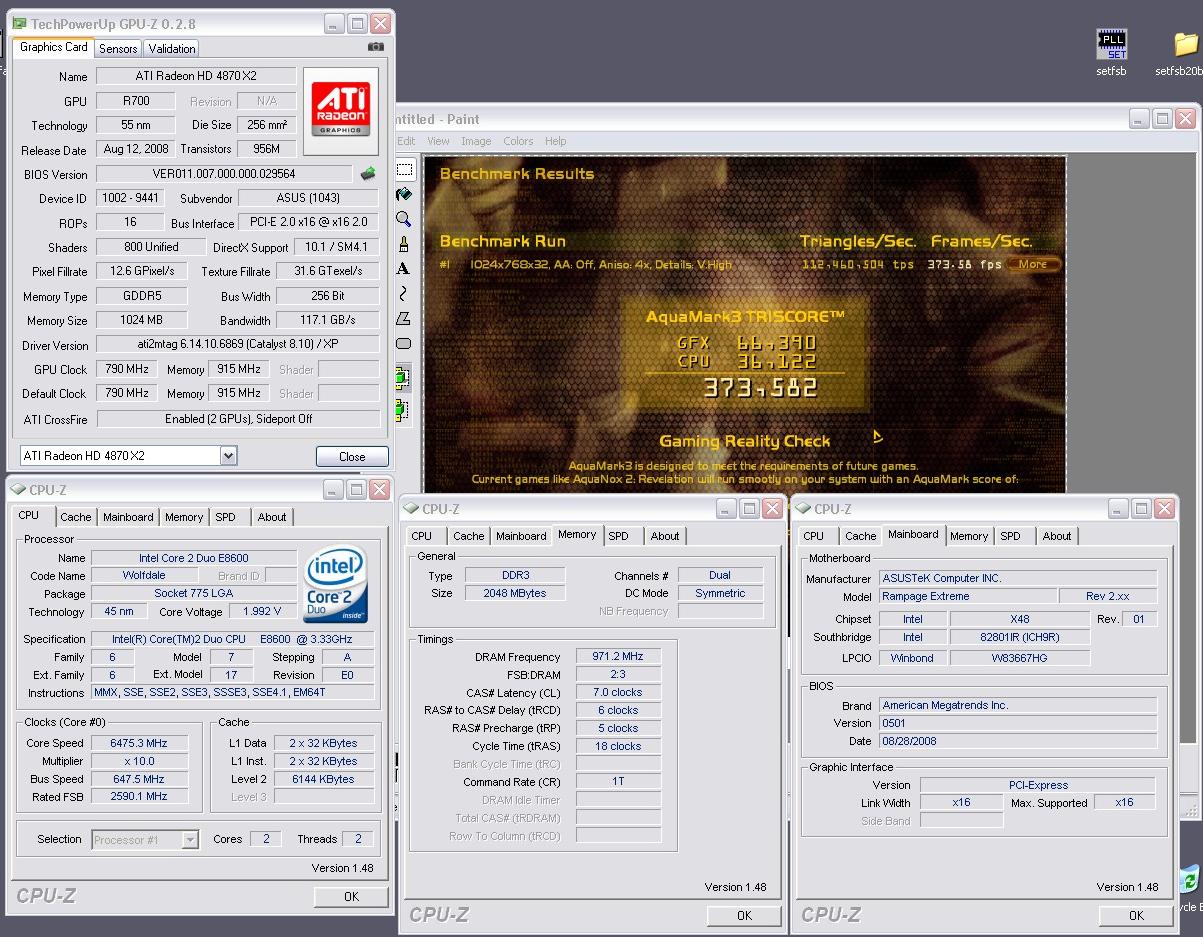This screenshot has width=1203, height=937.
Task: Click the GPU Clock value 790 MHz
Action: tap(127, 369)
